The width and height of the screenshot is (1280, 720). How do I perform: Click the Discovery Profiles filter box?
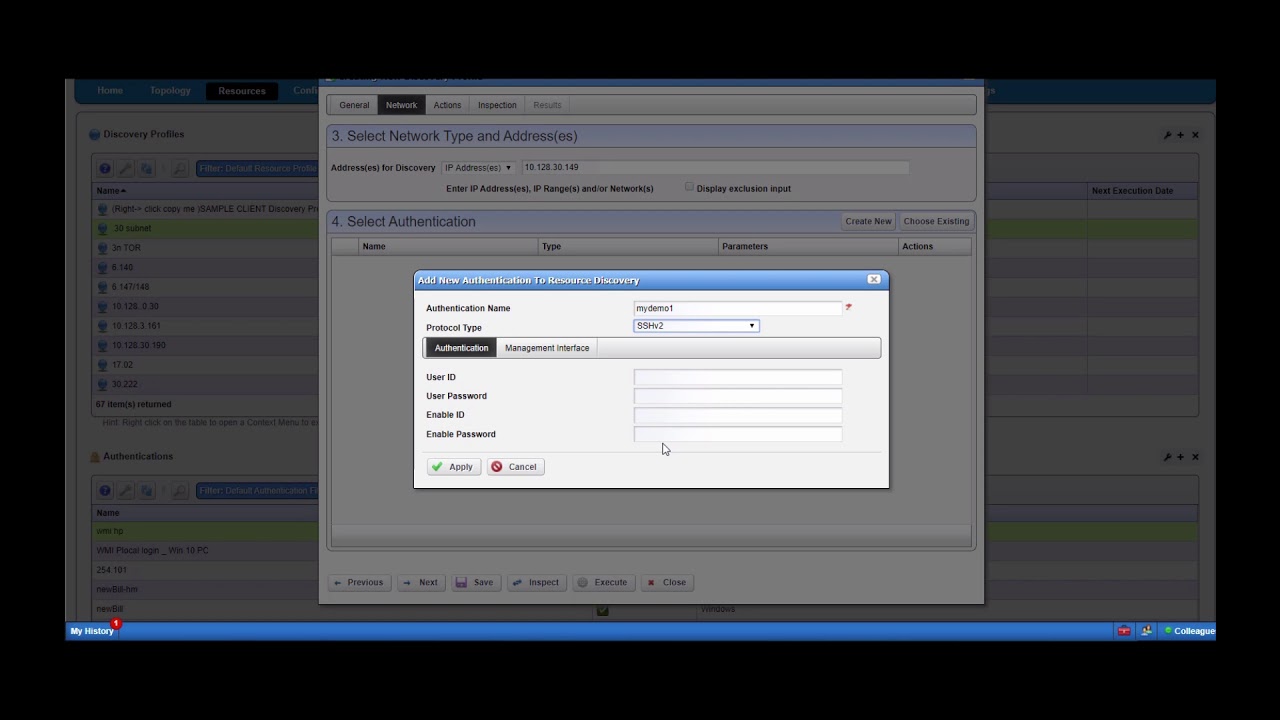[257, 169]
